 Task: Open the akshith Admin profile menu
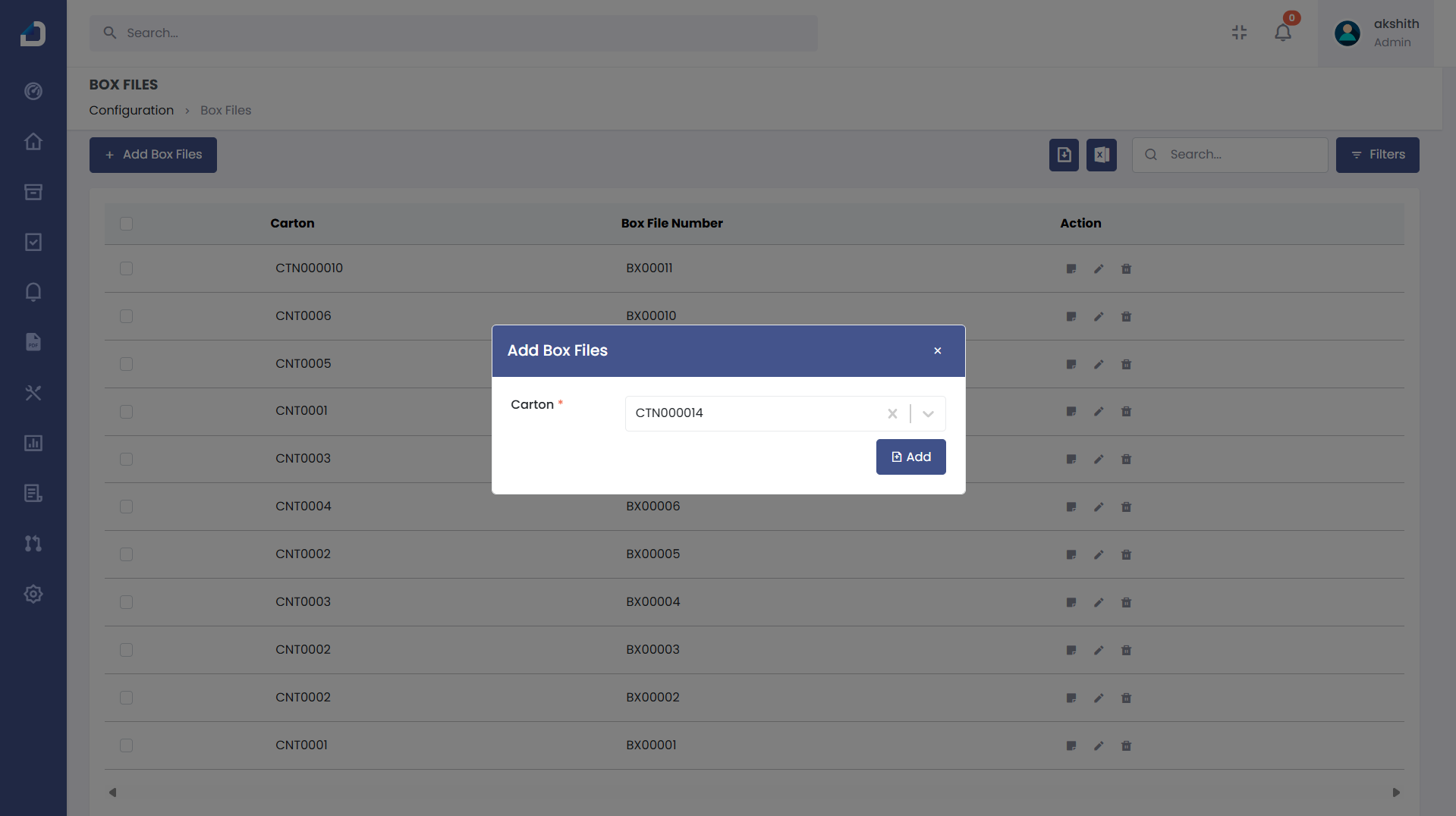(x=1376, y=33)
